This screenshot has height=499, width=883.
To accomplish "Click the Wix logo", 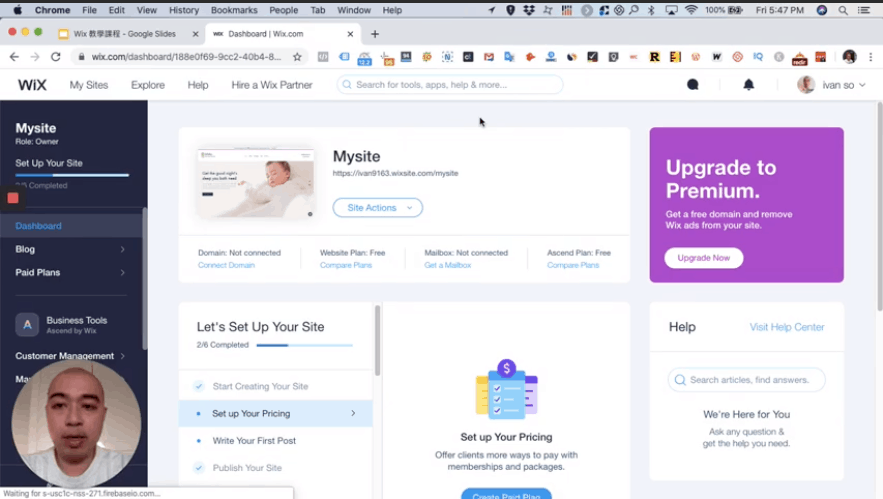I will click(32, 85).
